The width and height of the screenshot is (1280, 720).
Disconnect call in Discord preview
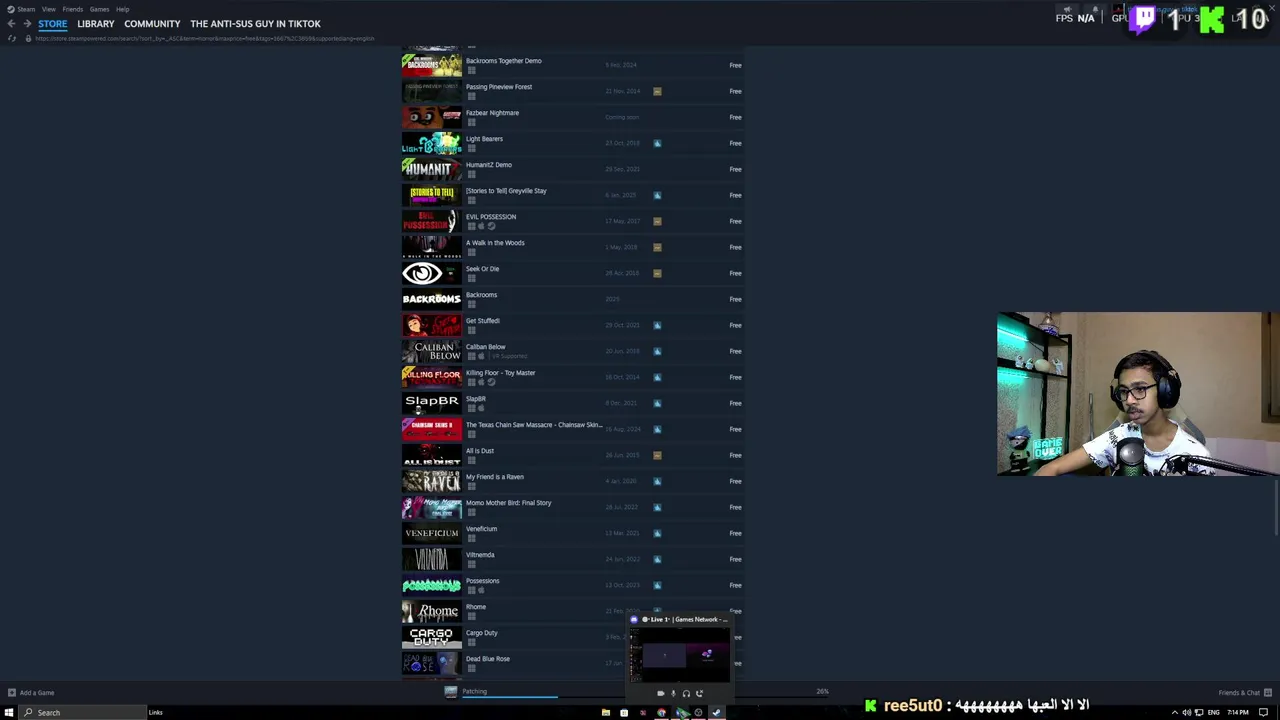699,693
